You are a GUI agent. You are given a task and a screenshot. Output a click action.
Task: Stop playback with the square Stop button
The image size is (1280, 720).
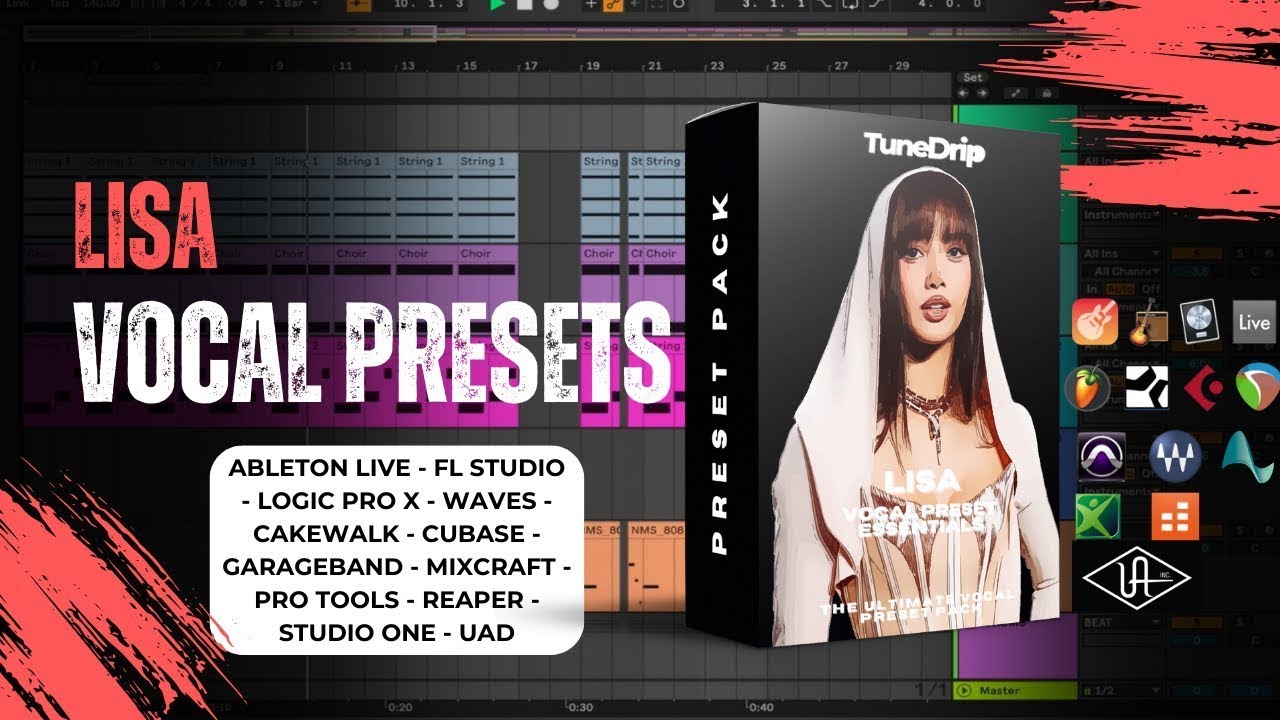524,5
